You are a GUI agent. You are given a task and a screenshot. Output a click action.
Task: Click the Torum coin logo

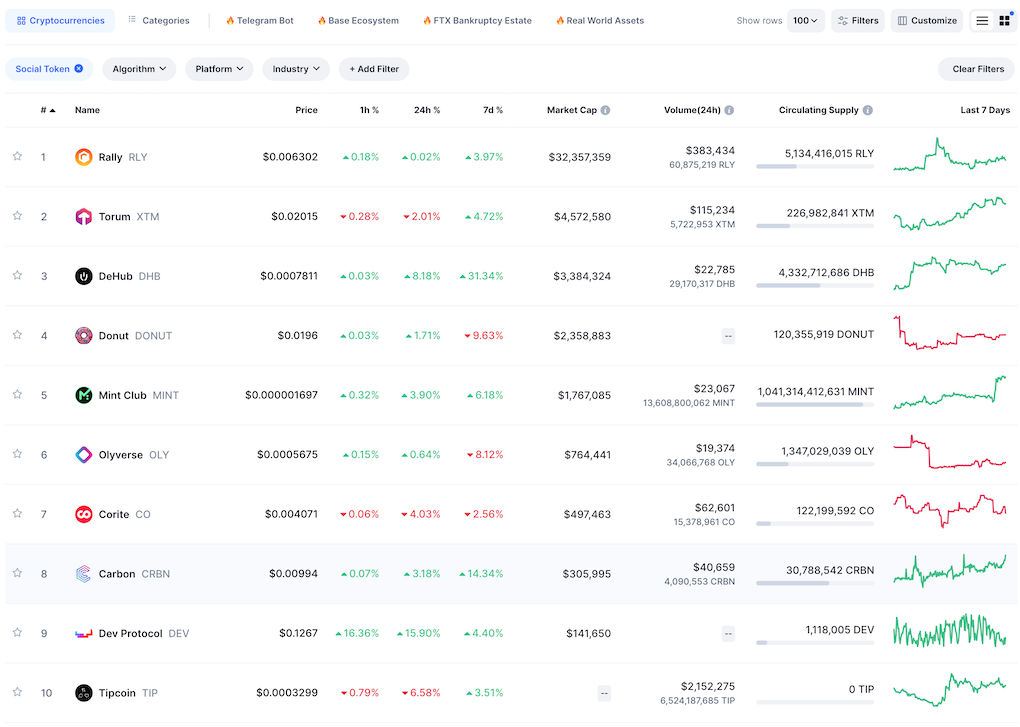(83, 217)
